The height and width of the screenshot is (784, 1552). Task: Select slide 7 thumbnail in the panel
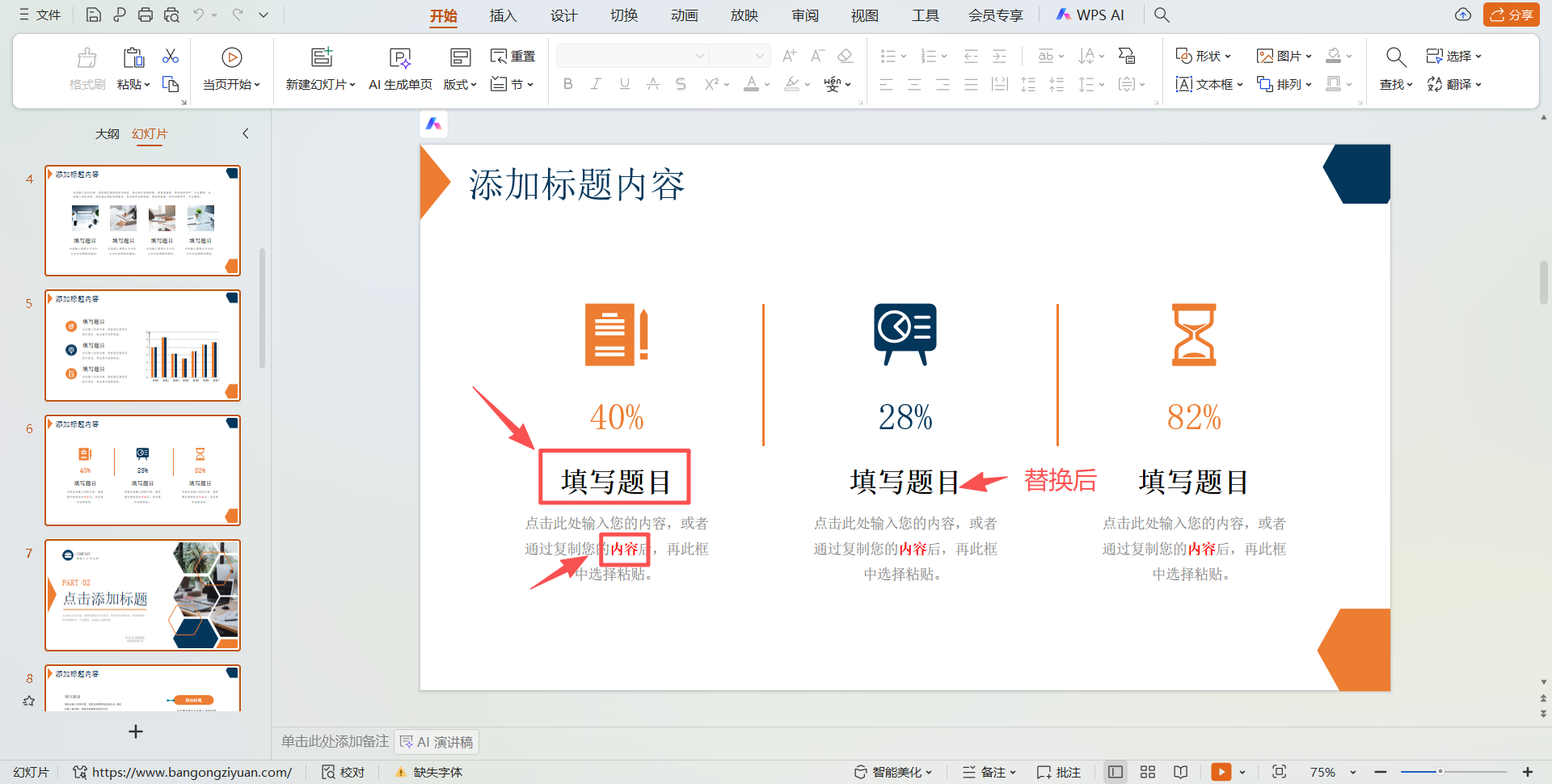click(x=143, y=595)
